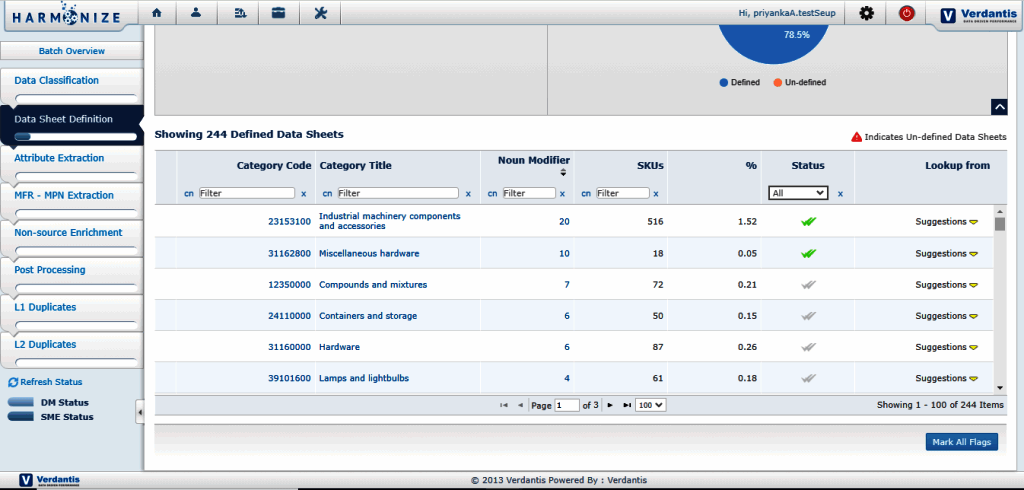This screenshot has height=490, width=1024.
Task: Open the Status filter All dropdown
Action: (x=797, y=193)
